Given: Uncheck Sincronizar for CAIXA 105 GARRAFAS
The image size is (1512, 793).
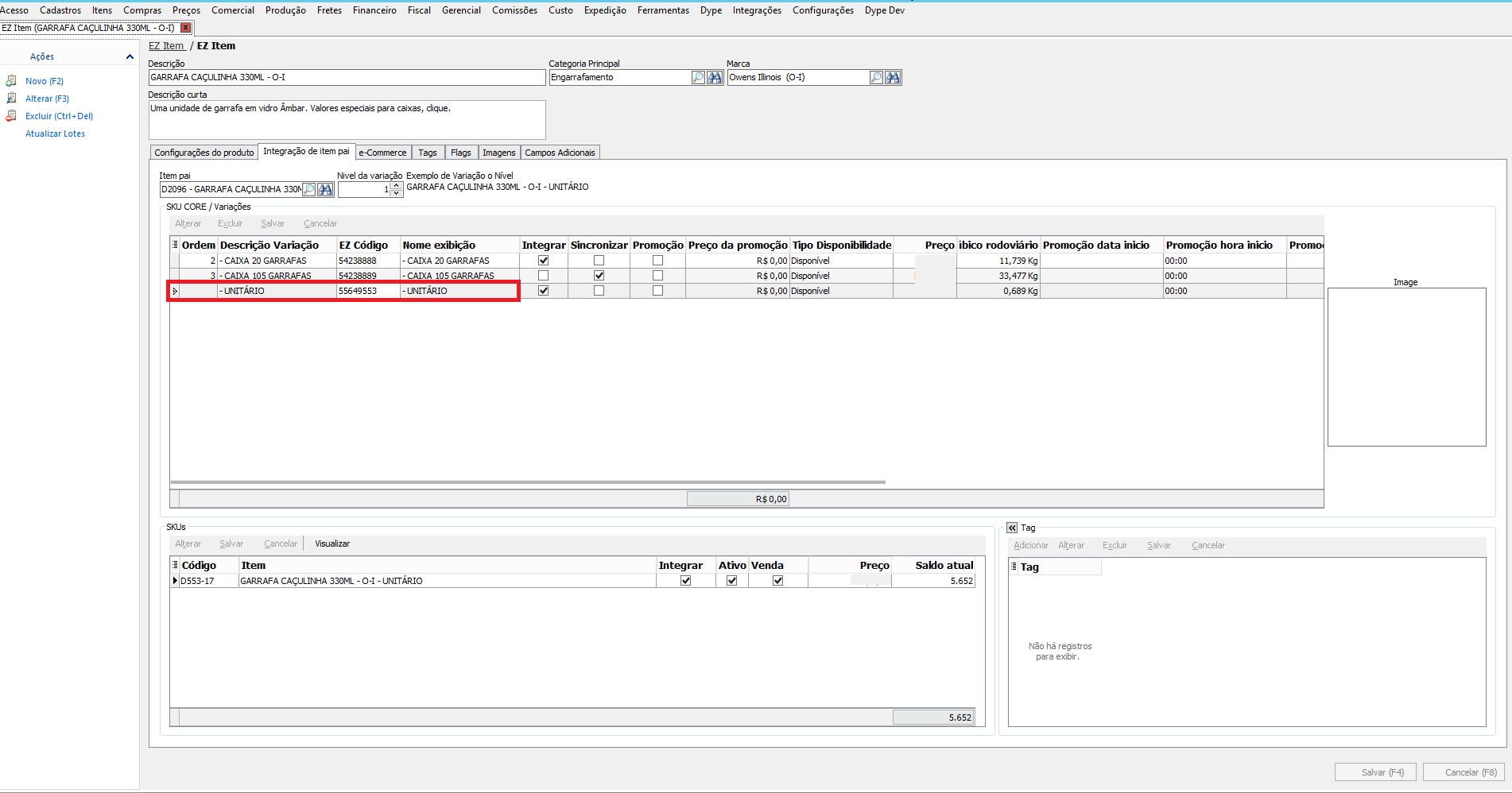Looking at the screenshot, I should (x=599, y=276).
